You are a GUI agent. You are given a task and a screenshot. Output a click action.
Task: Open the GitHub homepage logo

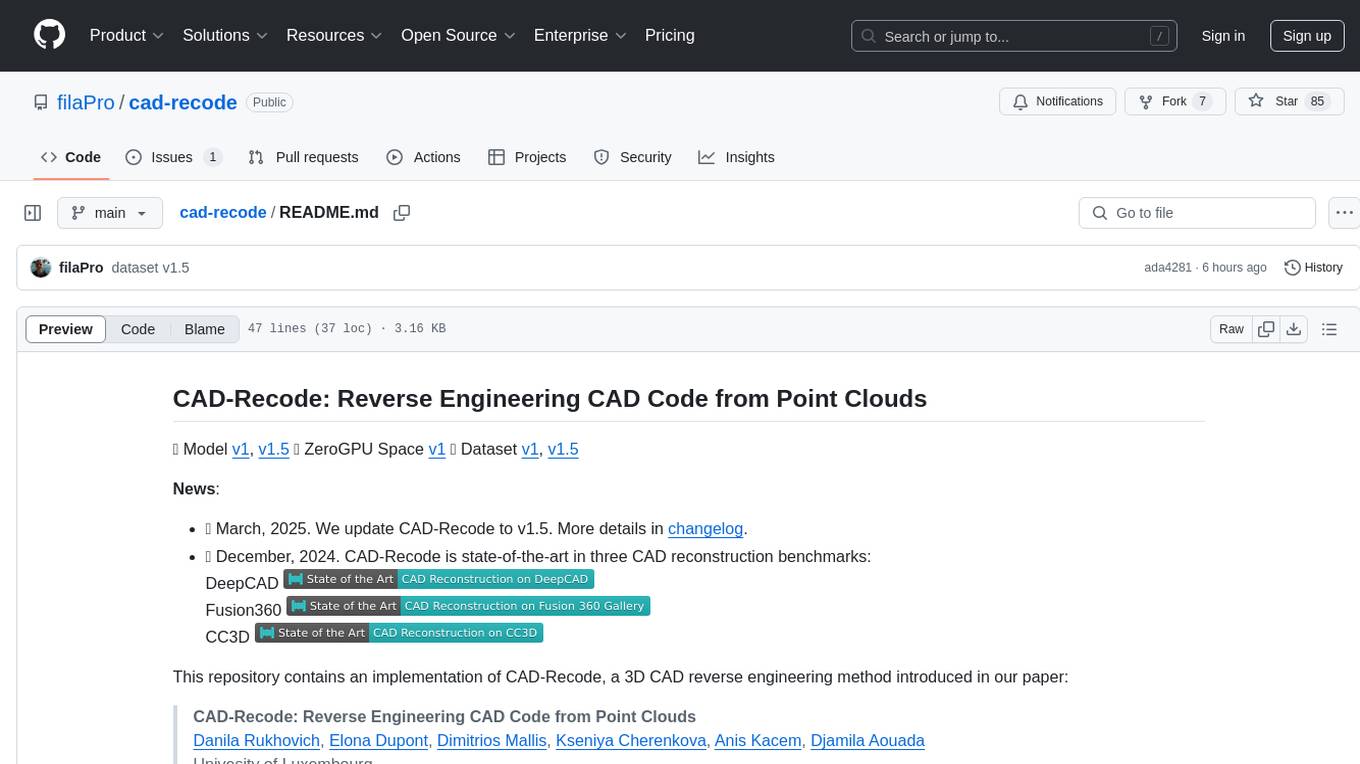click(49, 35)
